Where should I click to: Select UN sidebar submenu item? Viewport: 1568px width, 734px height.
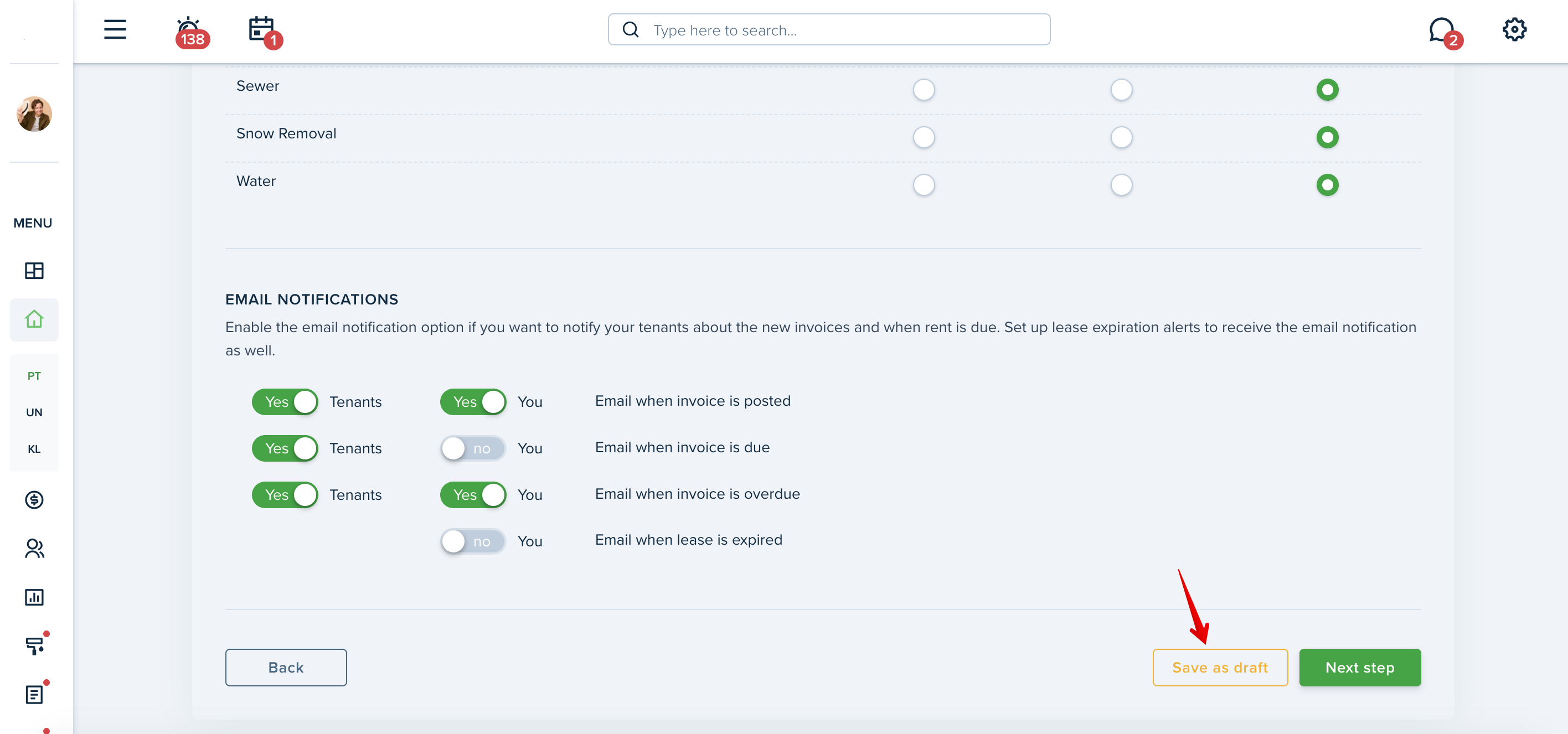[x=34, y=412]
